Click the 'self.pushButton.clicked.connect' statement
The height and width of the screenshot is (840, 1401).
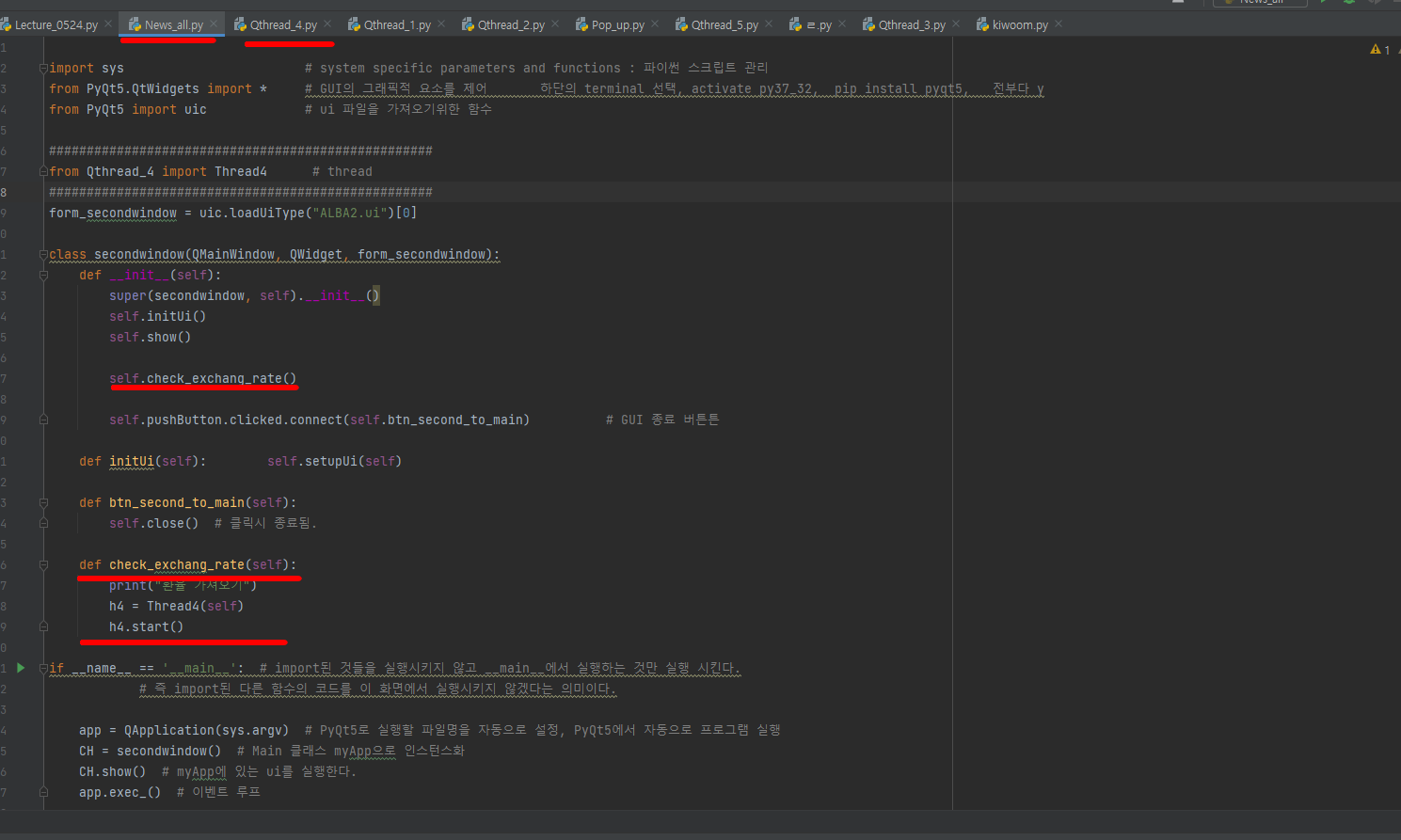pos(319,420)
